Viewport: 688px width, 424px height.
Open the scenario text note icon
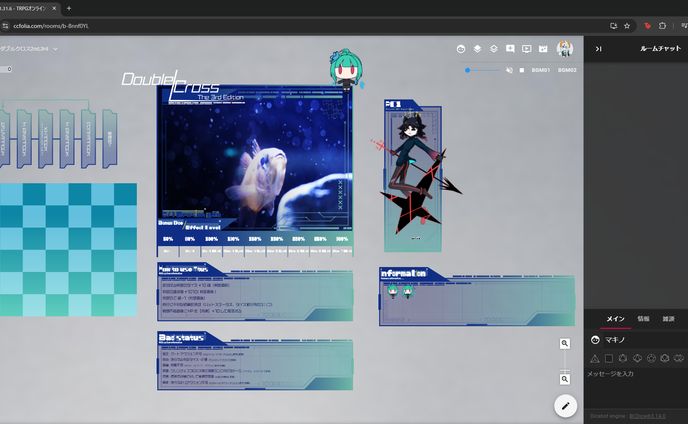pyautogui.click(x=510, y=49)
